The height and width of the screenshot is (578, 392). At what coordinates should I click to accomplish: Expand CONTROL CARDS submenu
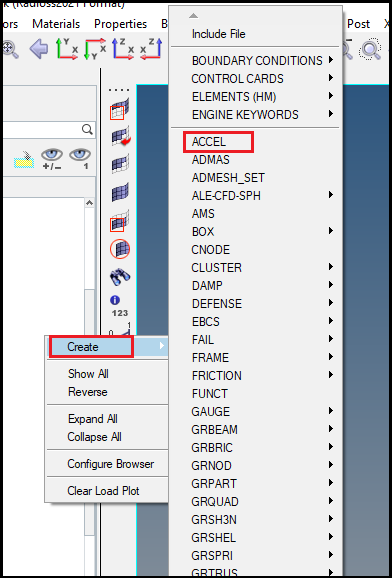tap(256, 79)
